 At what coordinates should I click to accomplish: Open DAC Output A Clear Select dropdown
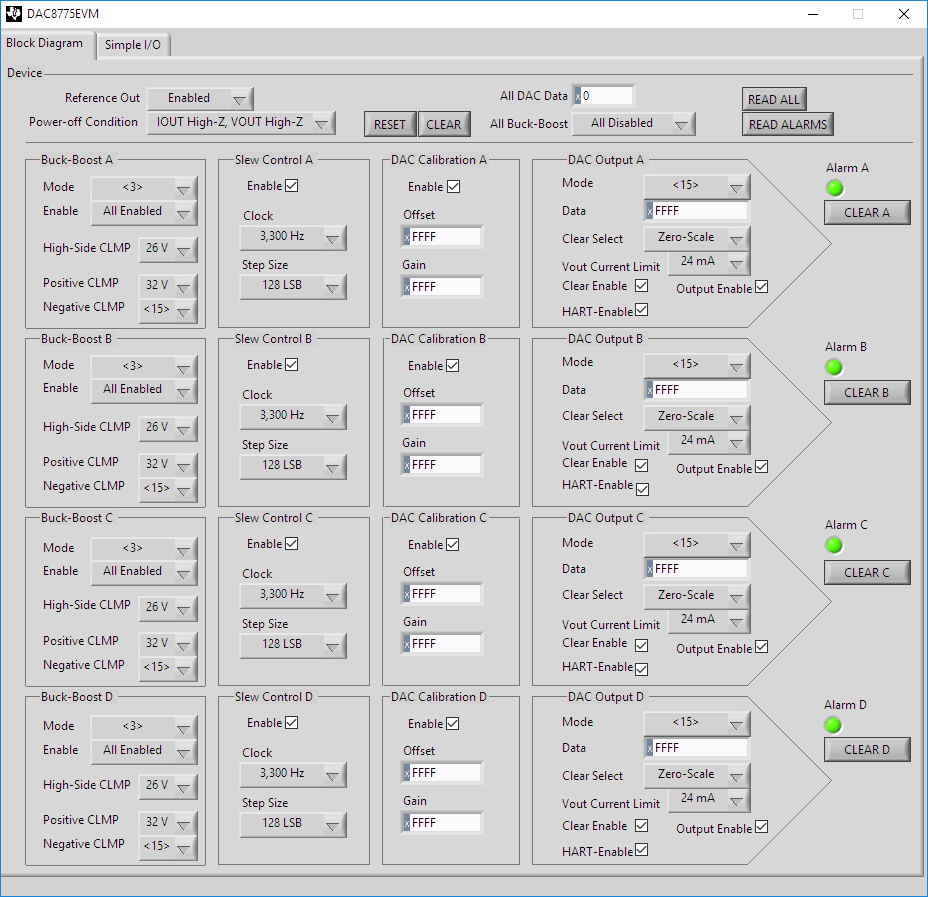point(697,238)
